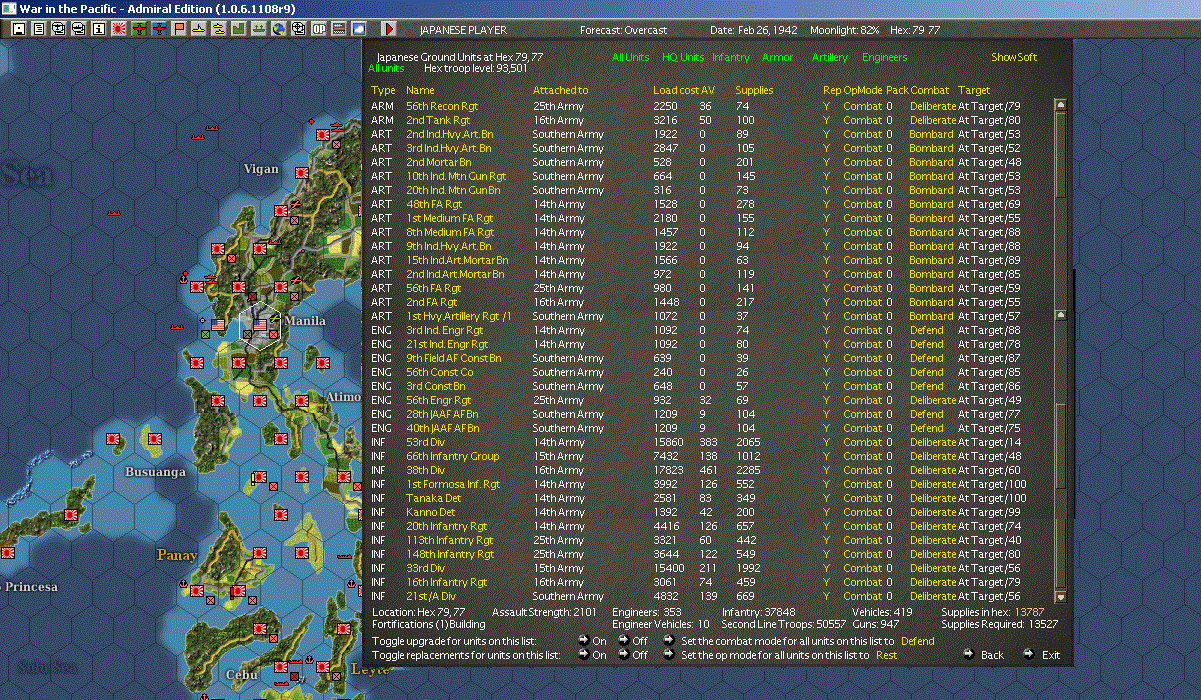Change op mode value 'Rest' for all units

click(x=886, y=655)
